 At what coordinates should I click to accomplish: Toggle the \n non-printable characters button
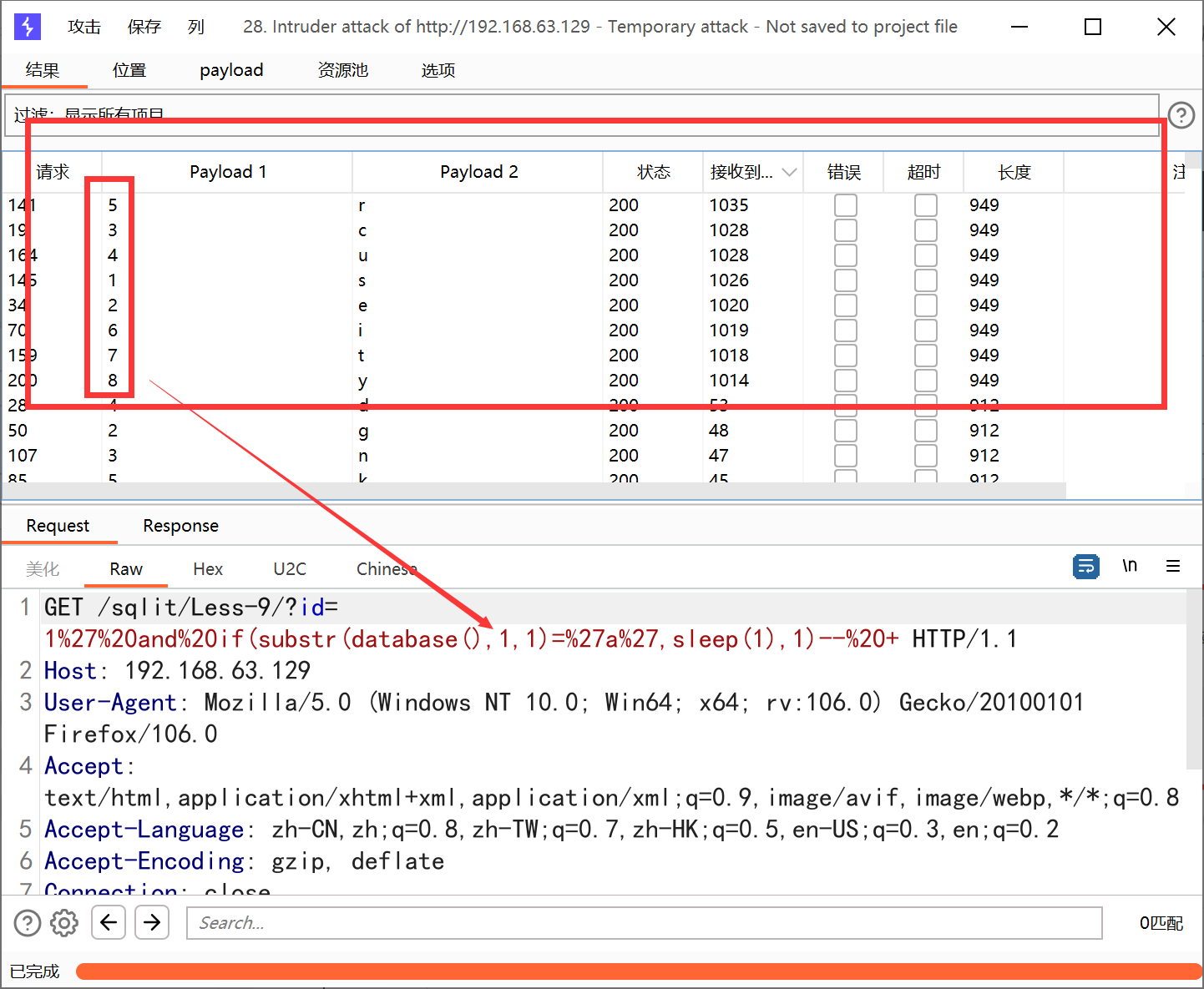pos(1130,566)
